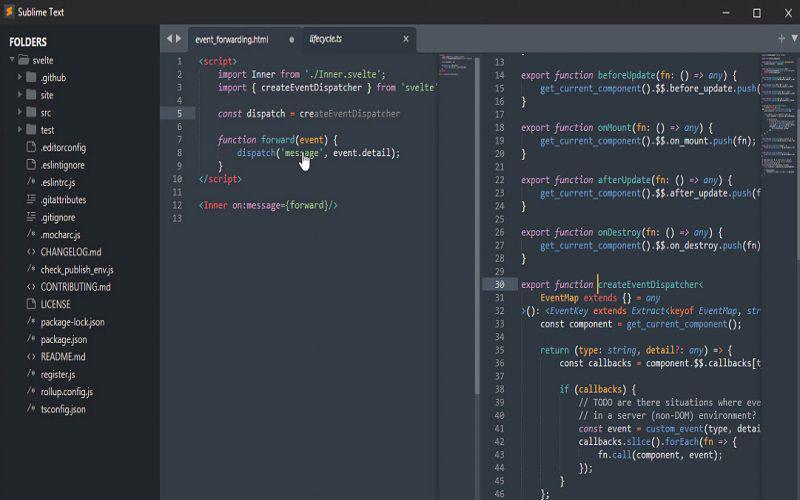Expand the test folder
The width and height of the screenshot is (800, 500).
click(x=20, y=130)
